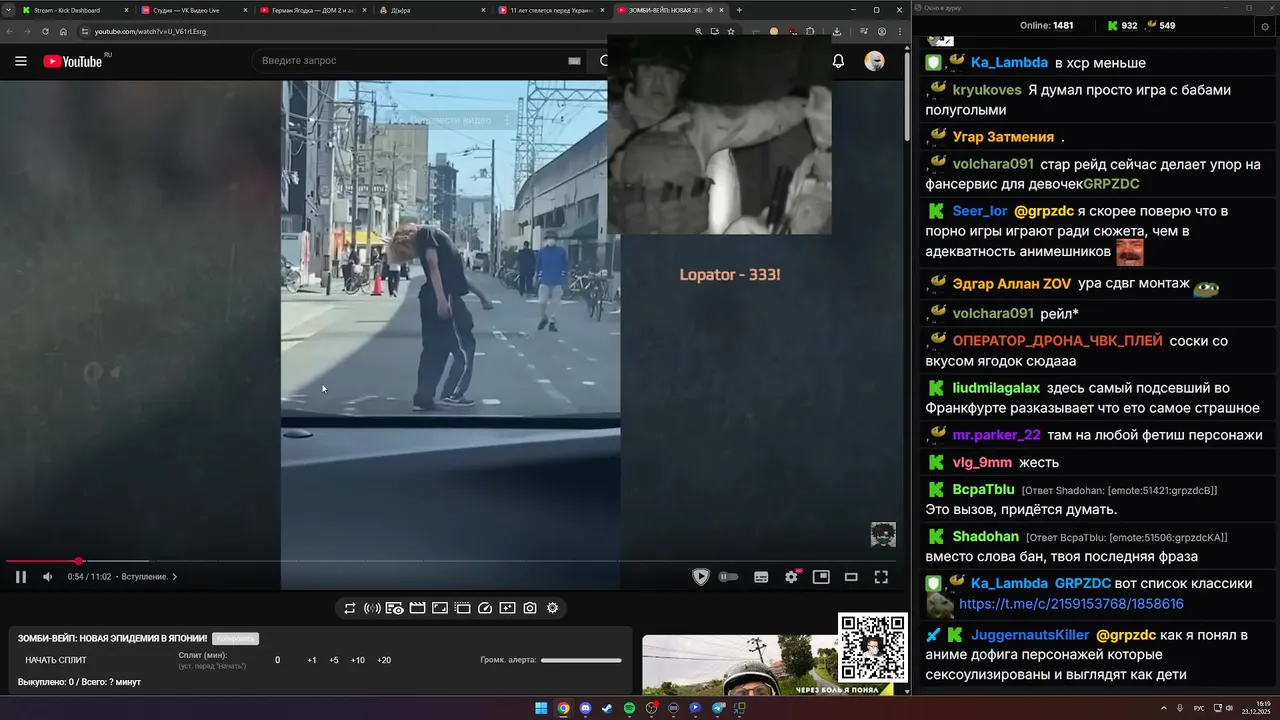Show hidden system tray icons chevron
Viewport: 1280px width, 720px height.
pos(1164,708)
